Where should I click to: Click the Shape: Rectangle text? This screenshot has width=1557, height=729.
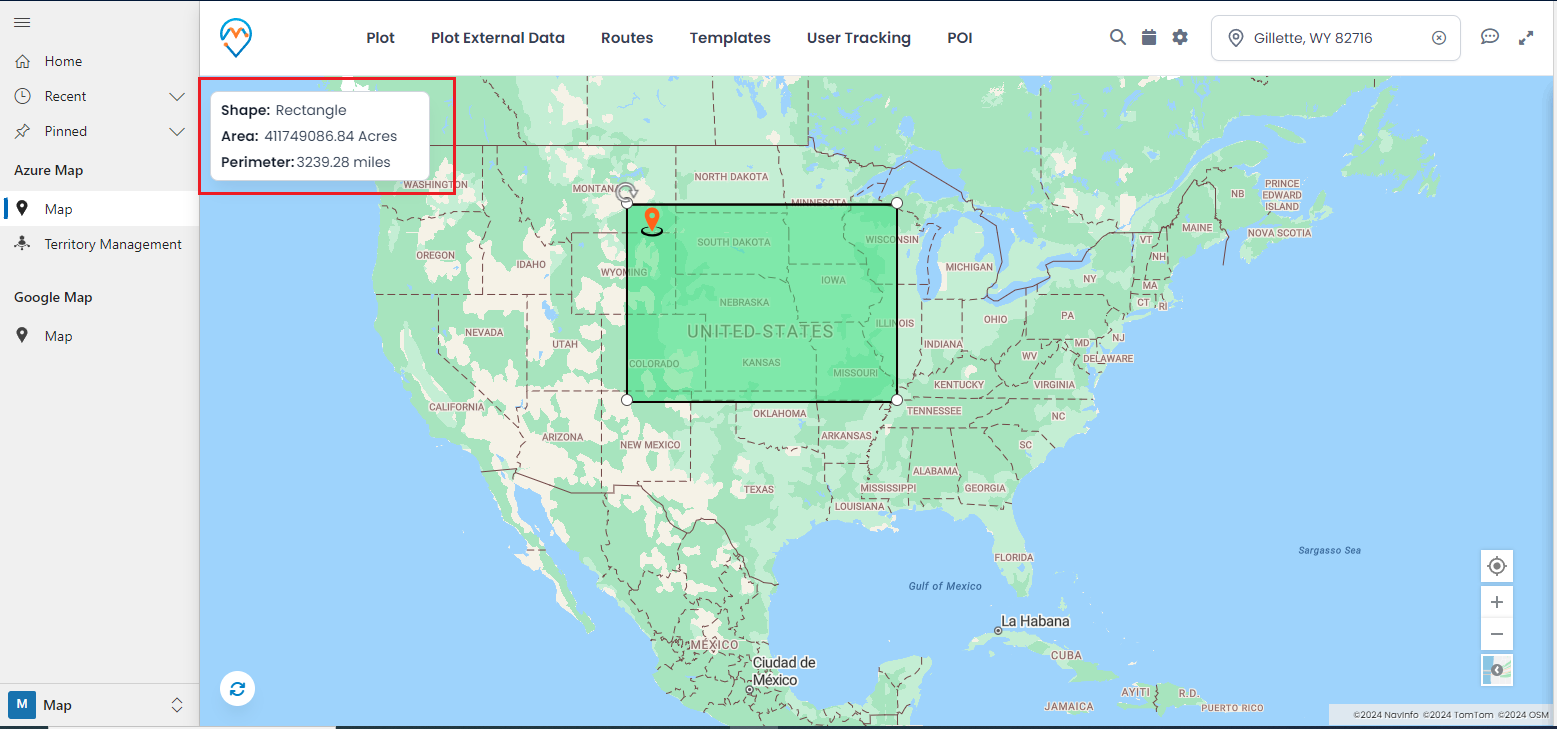284,110
